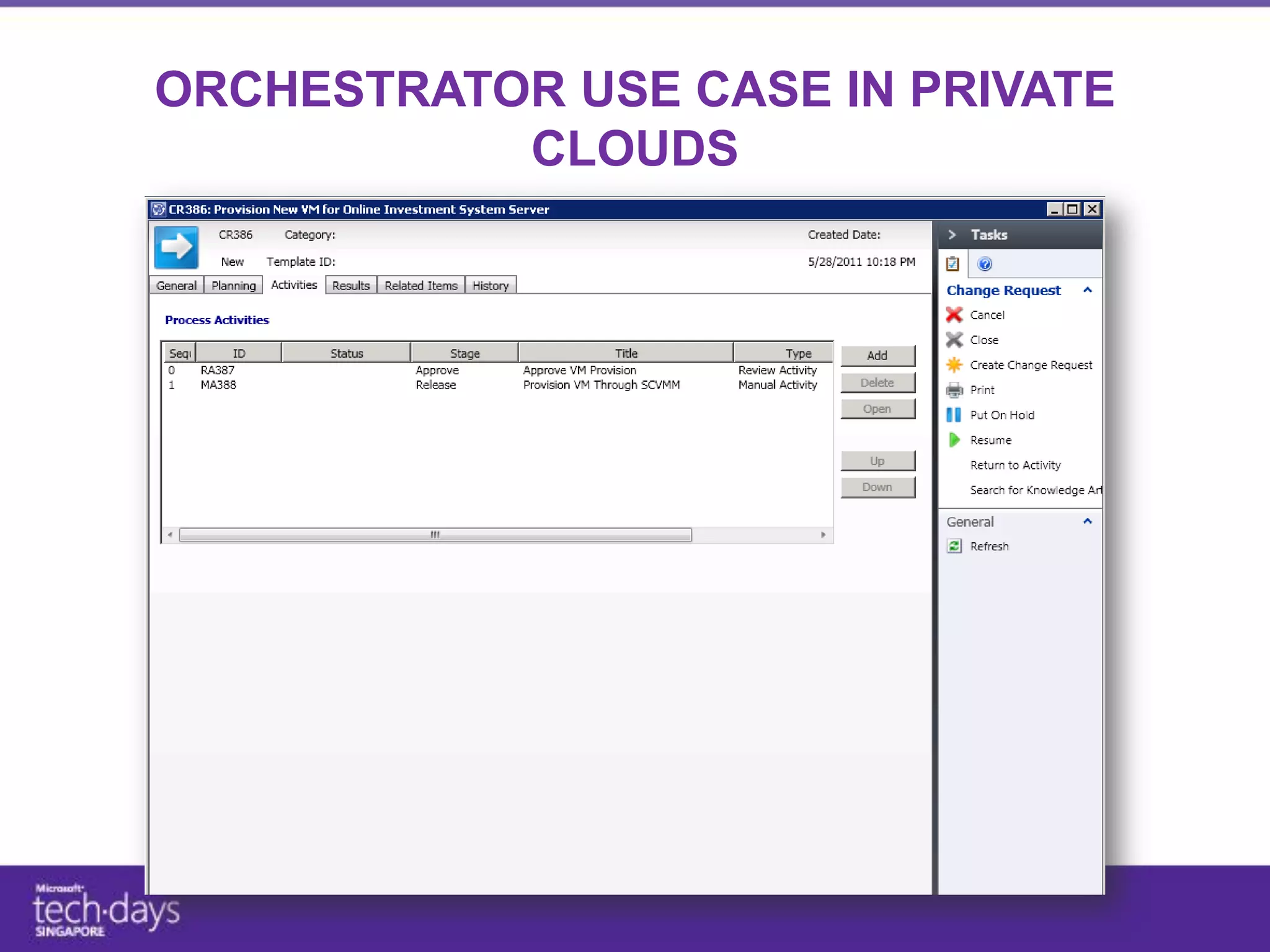Viewport: 1270px width, 952px height.
Task: Click the Refresh icon in General section
Action: 954,546
